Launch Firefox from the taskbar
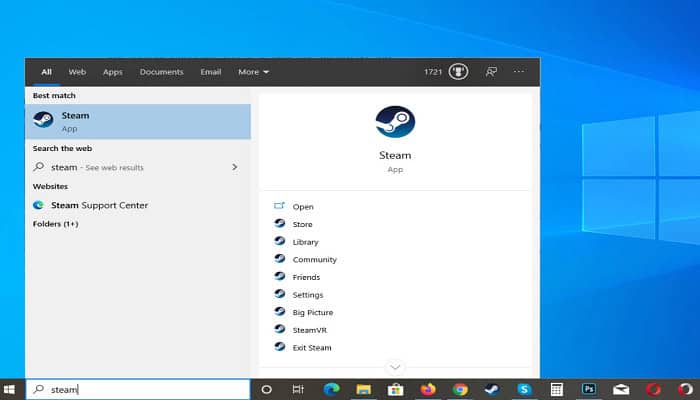700x400 pixels. coord(428,389)
